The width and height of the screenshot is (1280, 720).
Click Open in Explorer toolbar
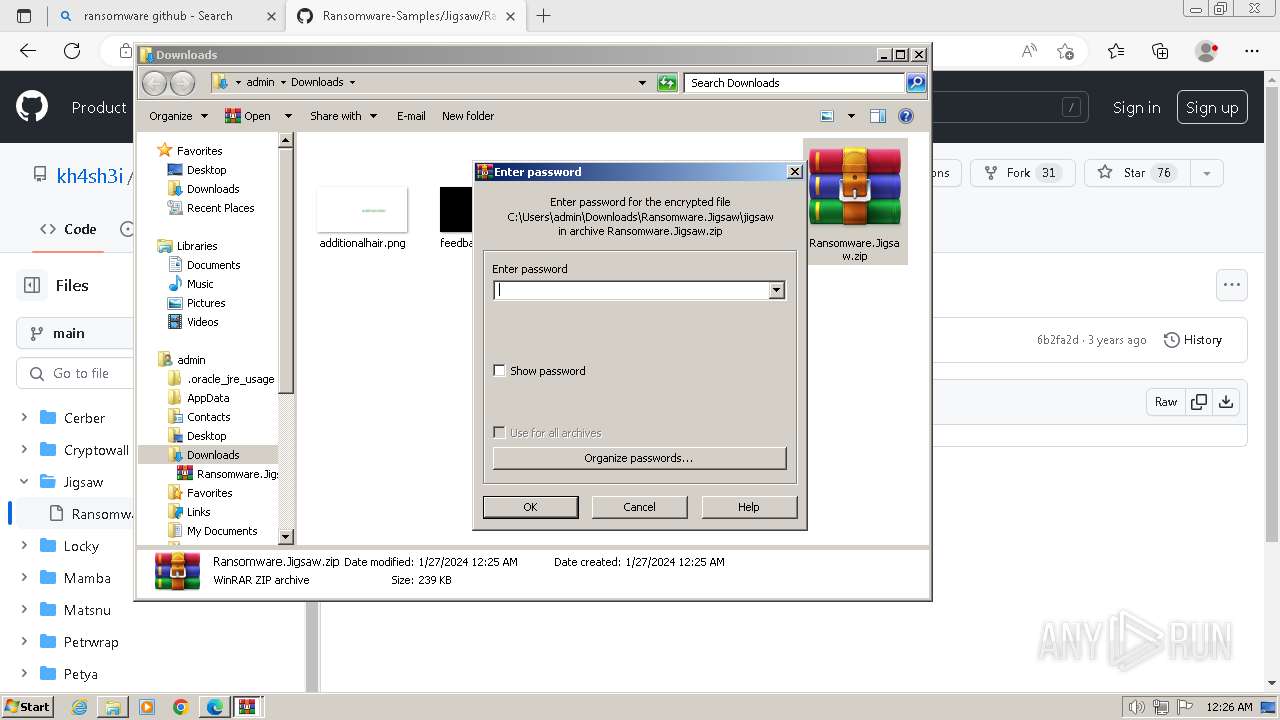pyautogui.click(x=248, y=116)
